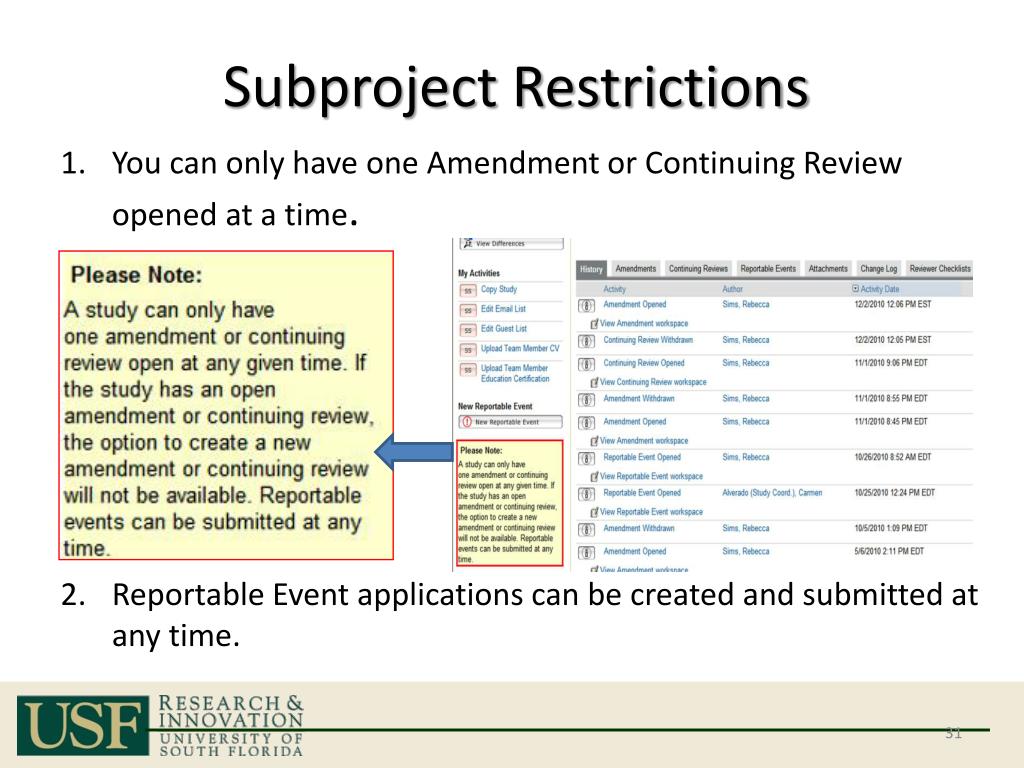Click Amendment Opened dated 5/6/2010
Screen dimensions: 1024x768
point(635,551)
